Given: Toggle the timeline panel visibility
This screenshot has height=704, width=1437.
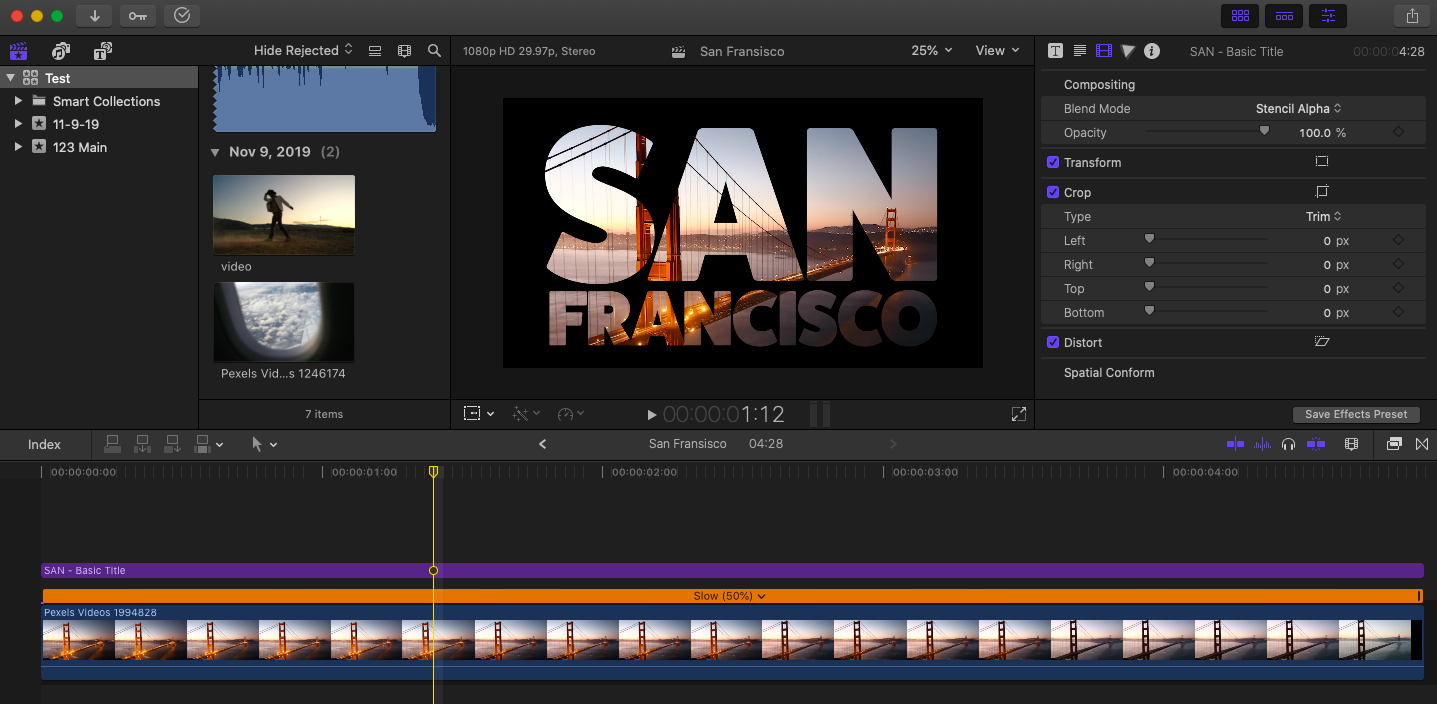Looking at the screenshot, I should coord(1284,15).
